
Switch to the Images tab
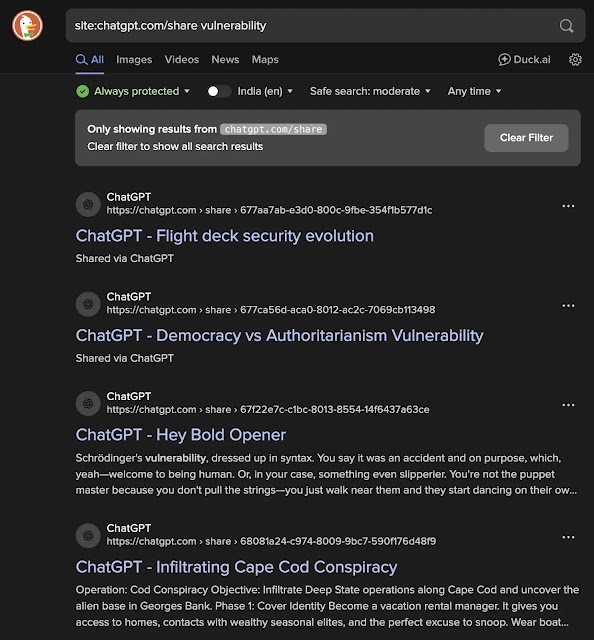[x=134, y=60]
